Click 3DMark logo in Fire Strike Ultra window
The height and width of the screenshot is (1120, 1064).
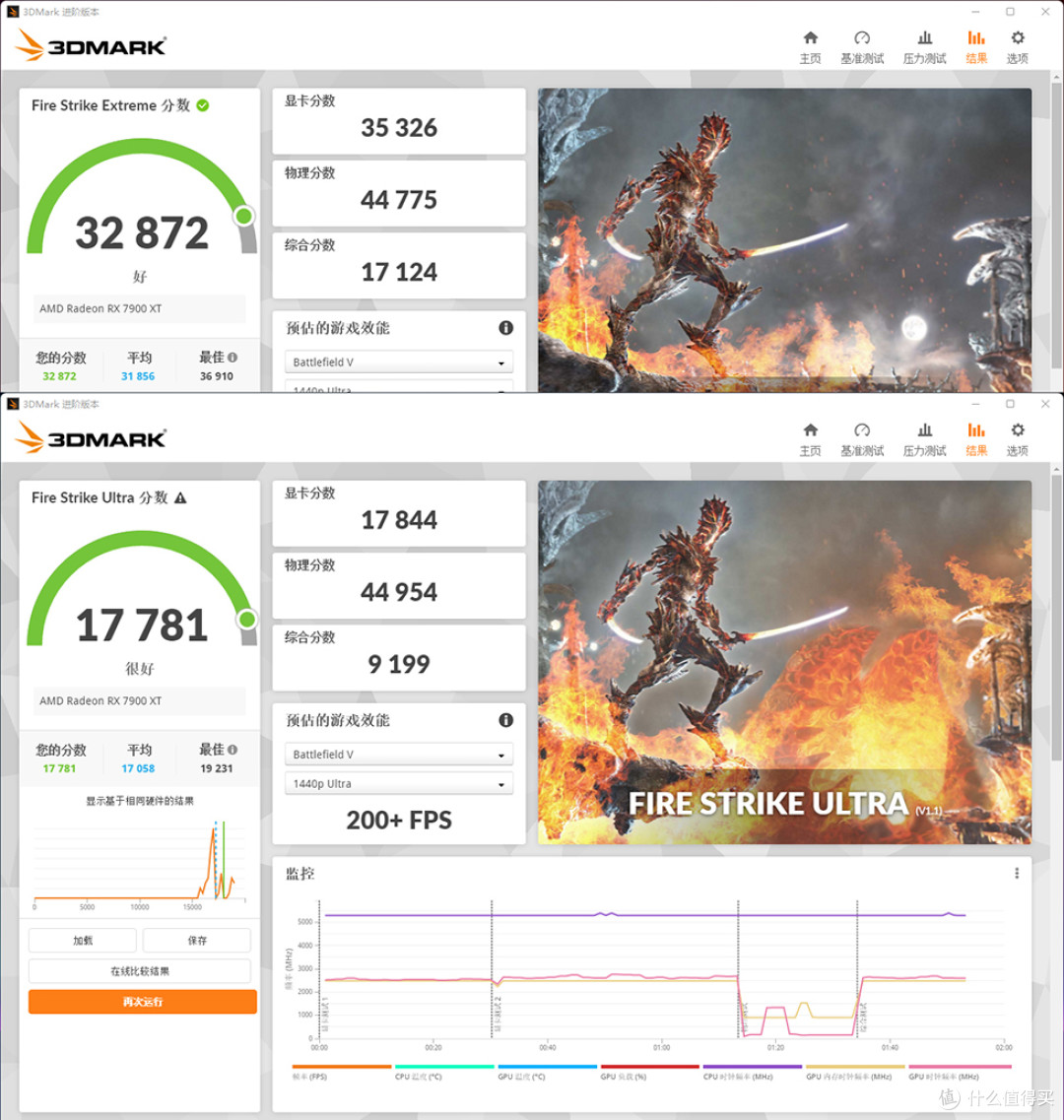coord(91,437)
